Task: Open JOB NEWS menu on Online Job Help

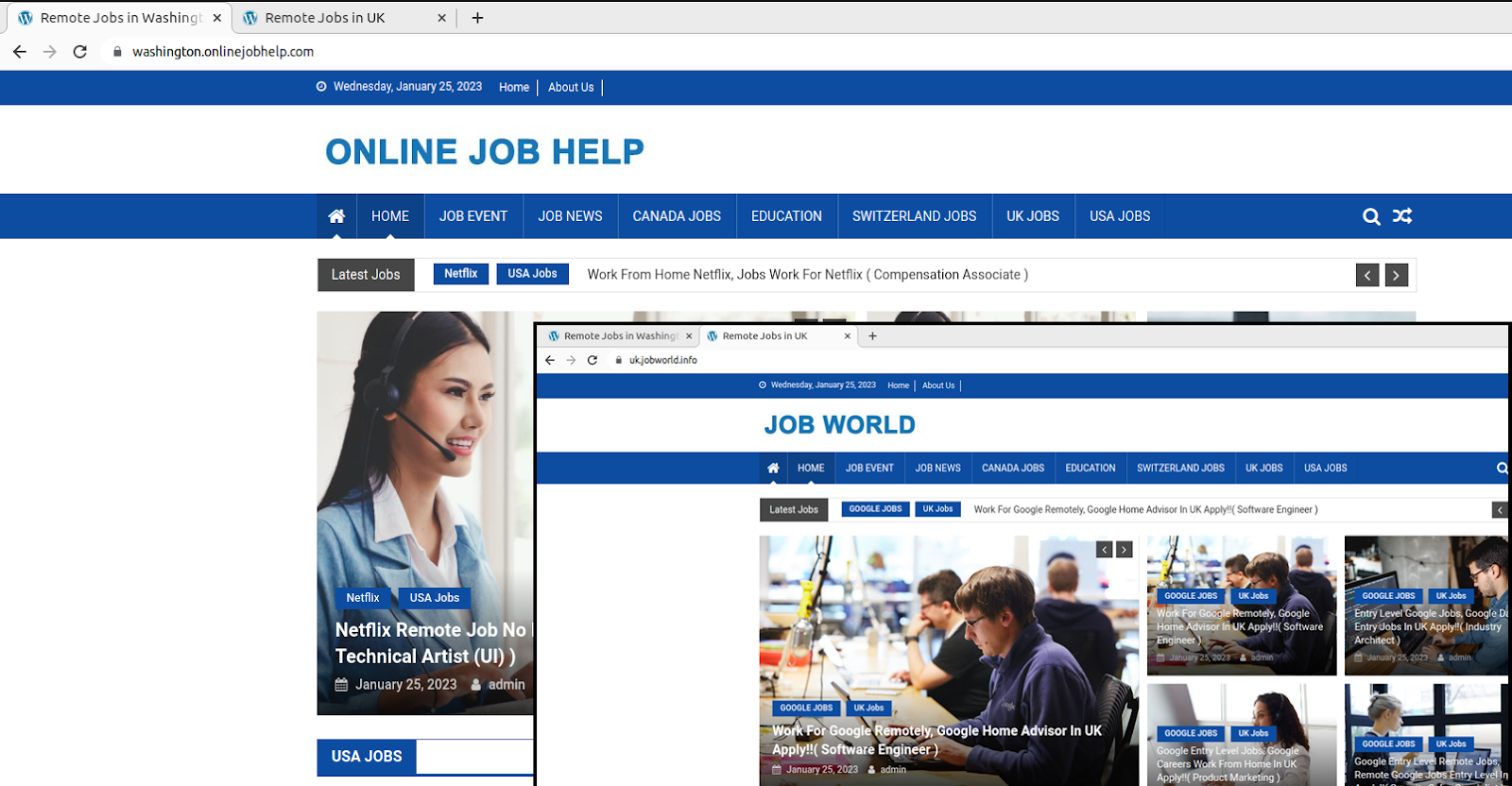Action: tap(571, 216)
